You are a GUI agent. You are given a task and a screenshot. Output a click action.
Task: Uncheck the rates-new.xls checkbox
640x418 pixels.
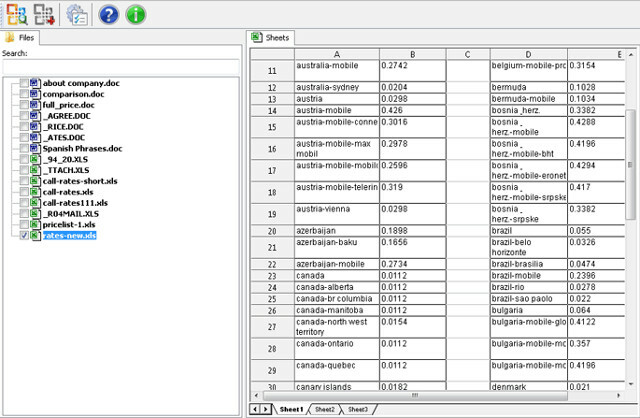(x=24, y=236)
